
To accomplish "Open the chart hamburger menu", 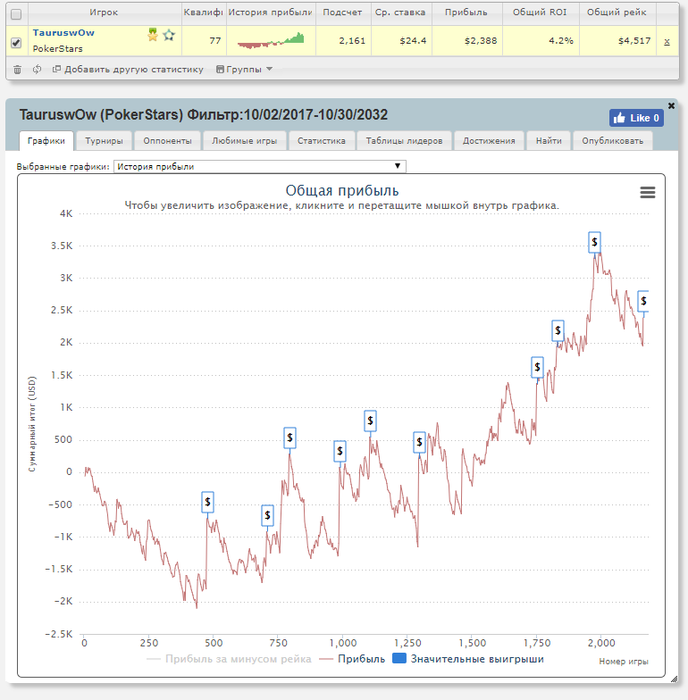I will point(647,193).
